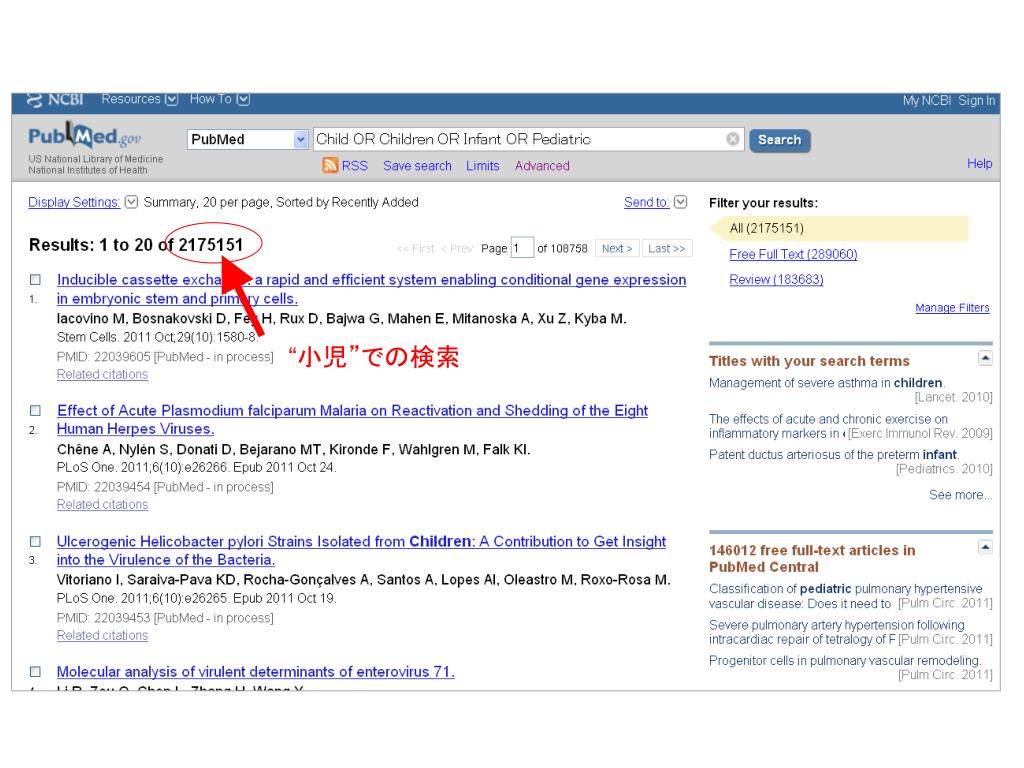Open Related citations for PMID 22039605

(x=103, y=374)
